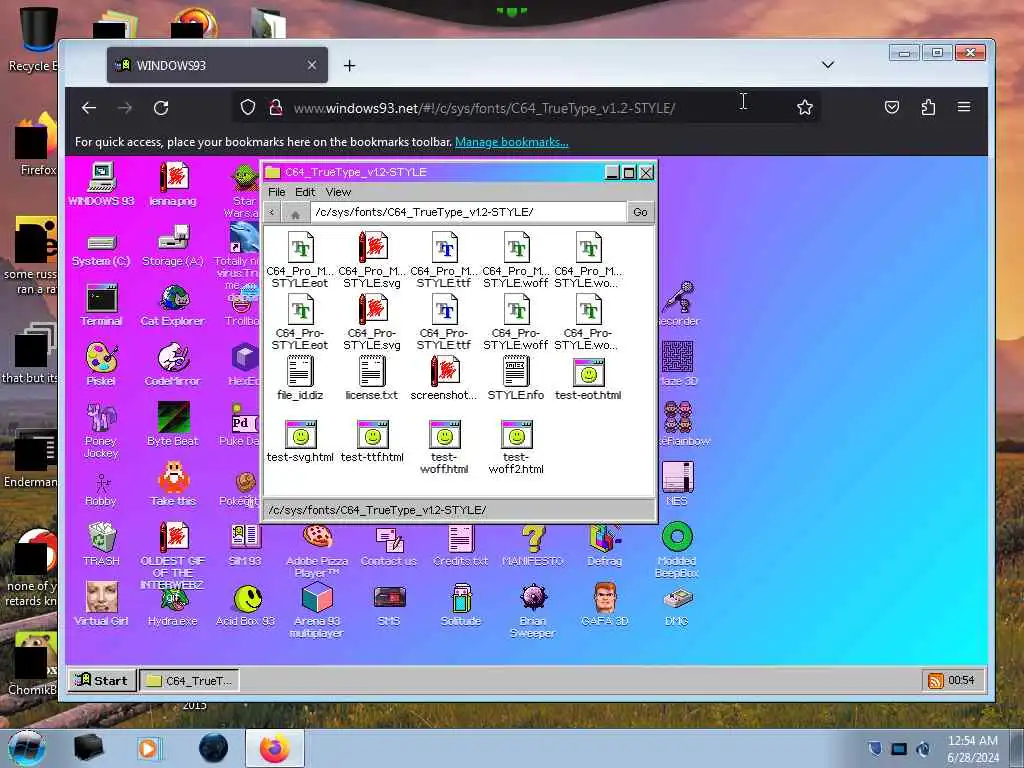Open the Edit menu in file explorer

tap(305, 192)
